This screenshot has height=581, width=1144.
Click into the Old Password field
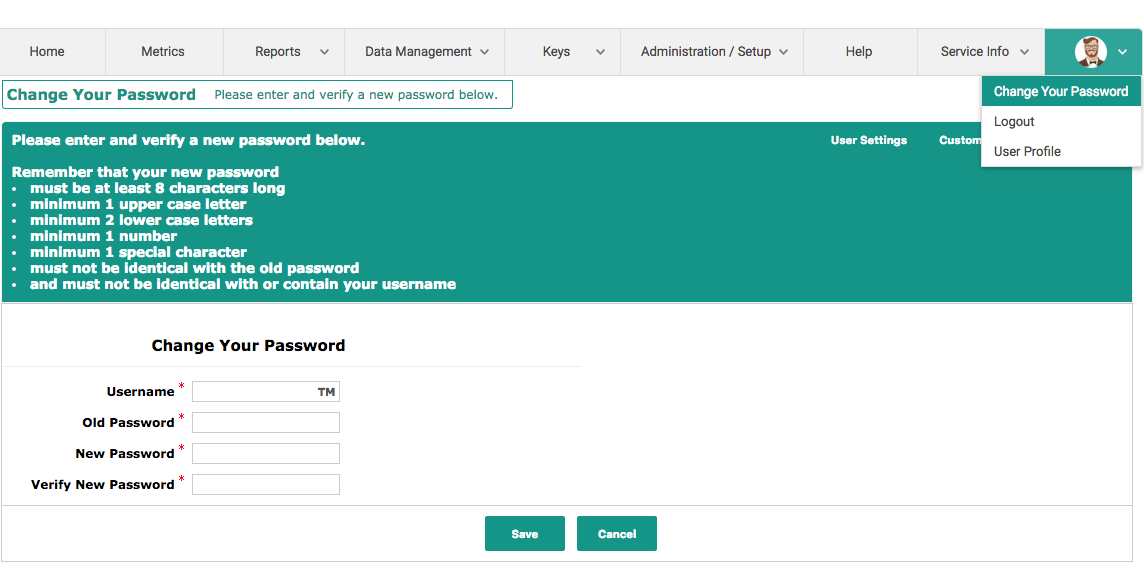click(266, 423)
